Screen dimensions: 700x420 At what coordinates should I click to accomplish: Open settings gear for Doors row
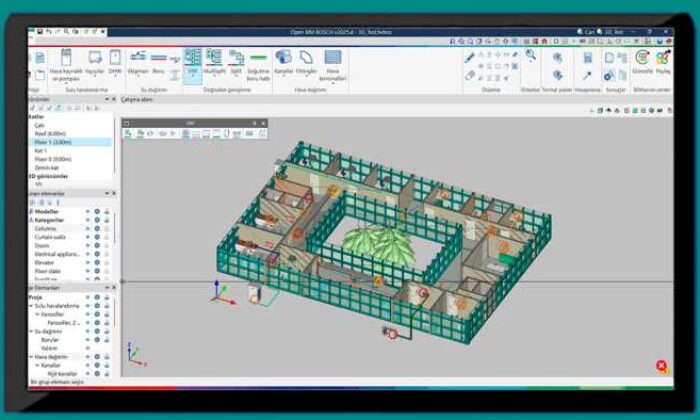[x=97, y=245]
